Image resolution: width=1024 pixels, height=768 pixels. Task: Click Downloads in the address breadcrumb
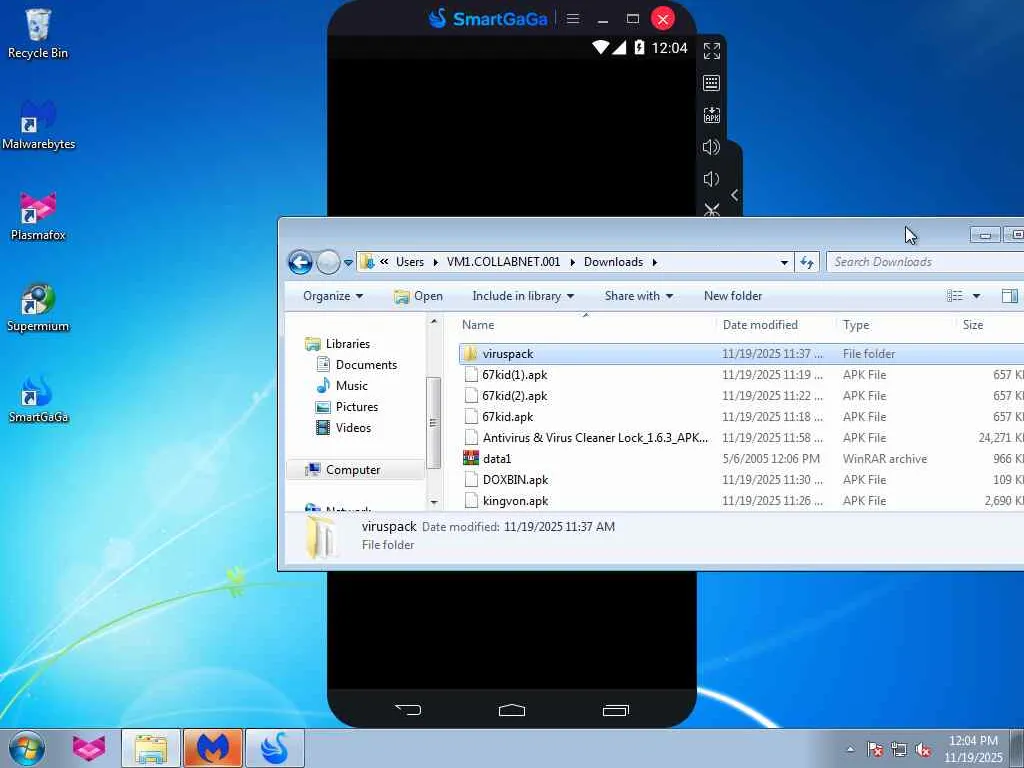tap(613, 262)
